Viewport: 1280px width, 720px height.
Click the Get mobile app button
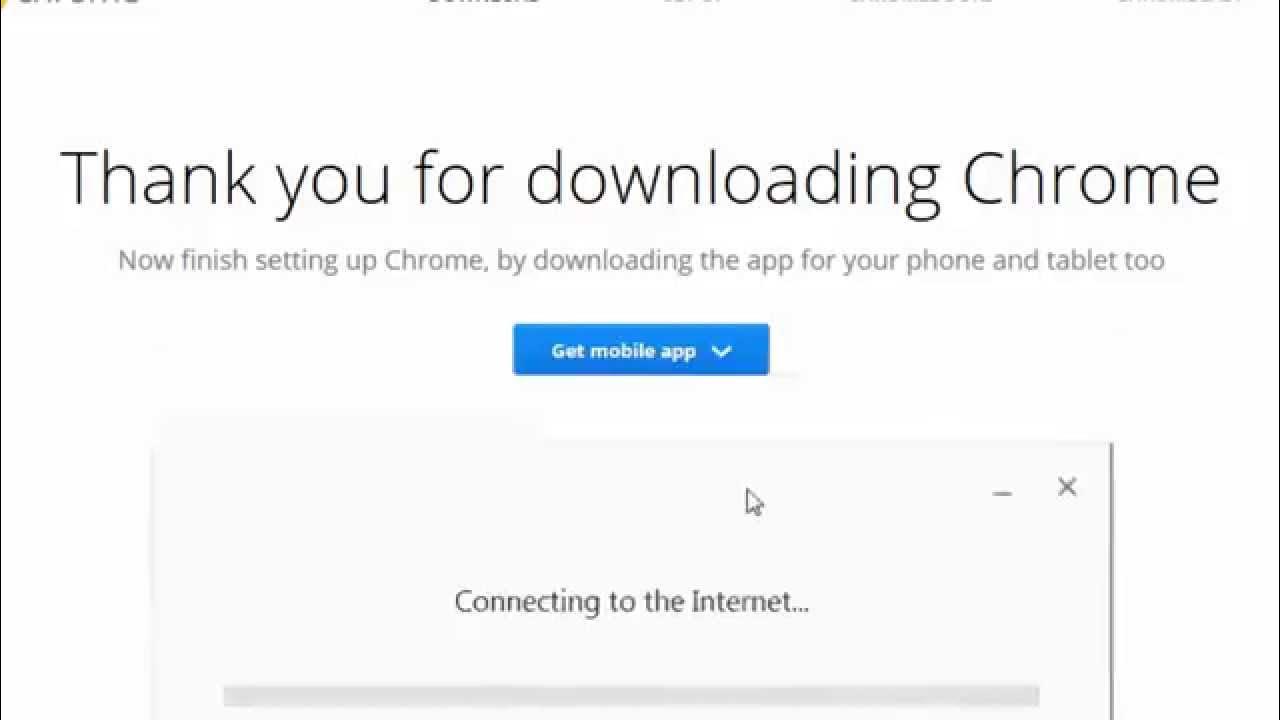click(x=640, y=350)
